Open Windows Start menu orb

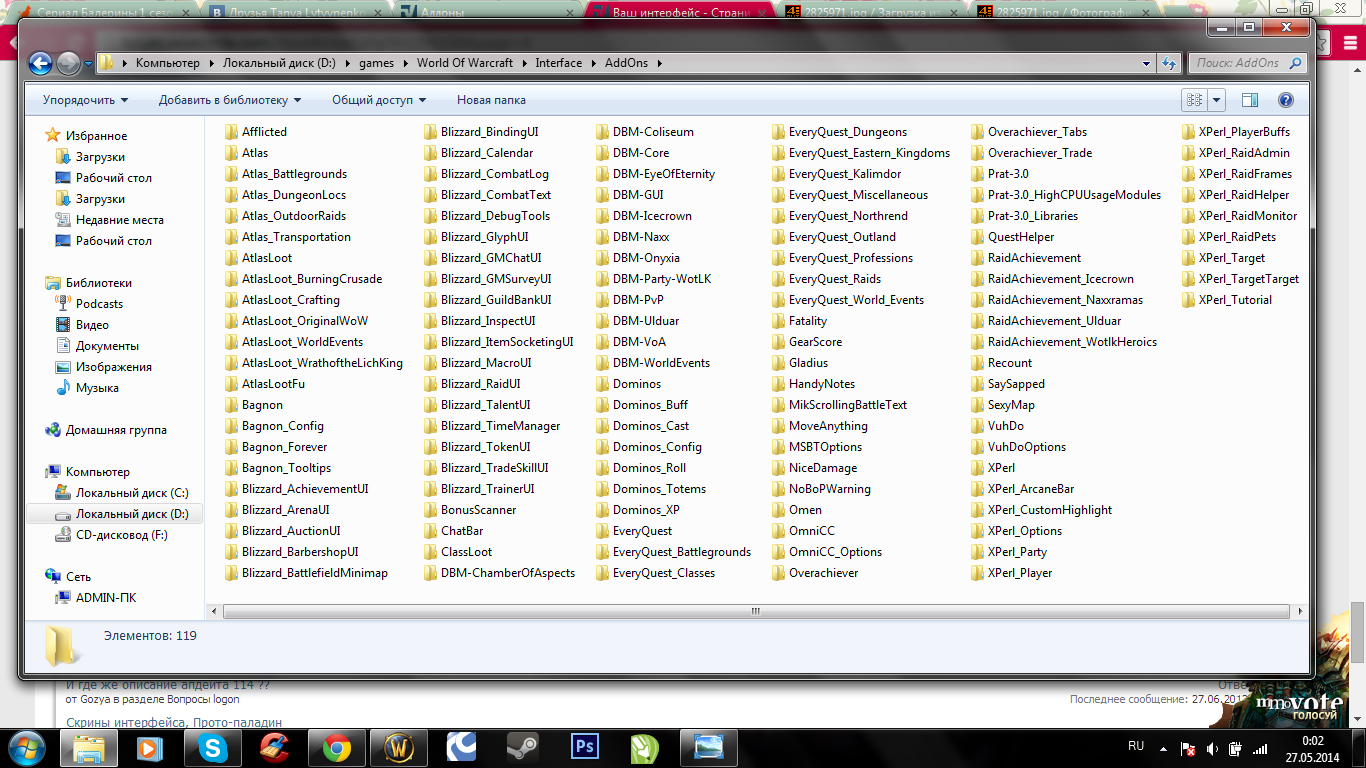(26, 748)
